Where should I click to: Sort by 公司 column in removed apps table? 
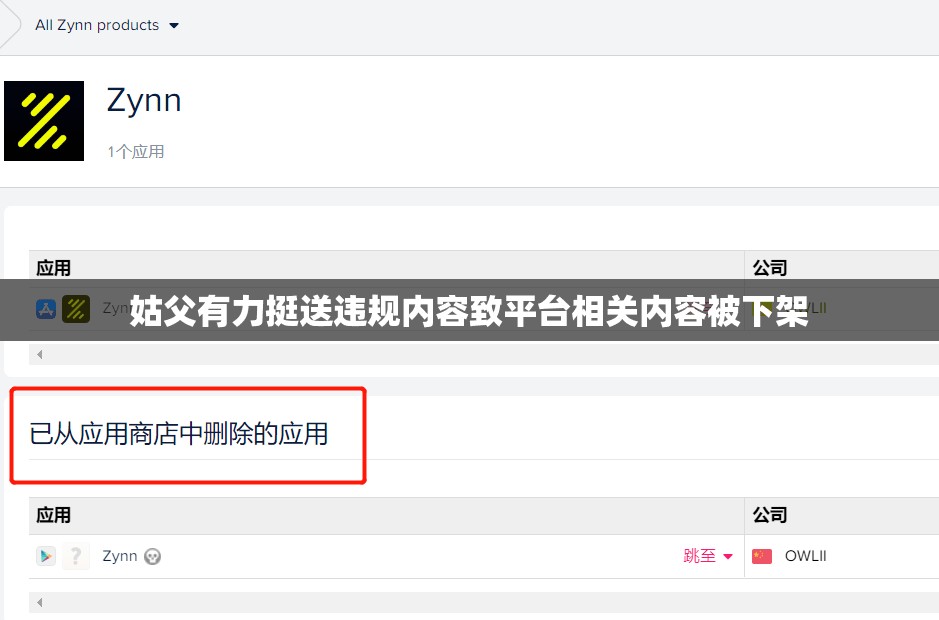click(770, 515)
